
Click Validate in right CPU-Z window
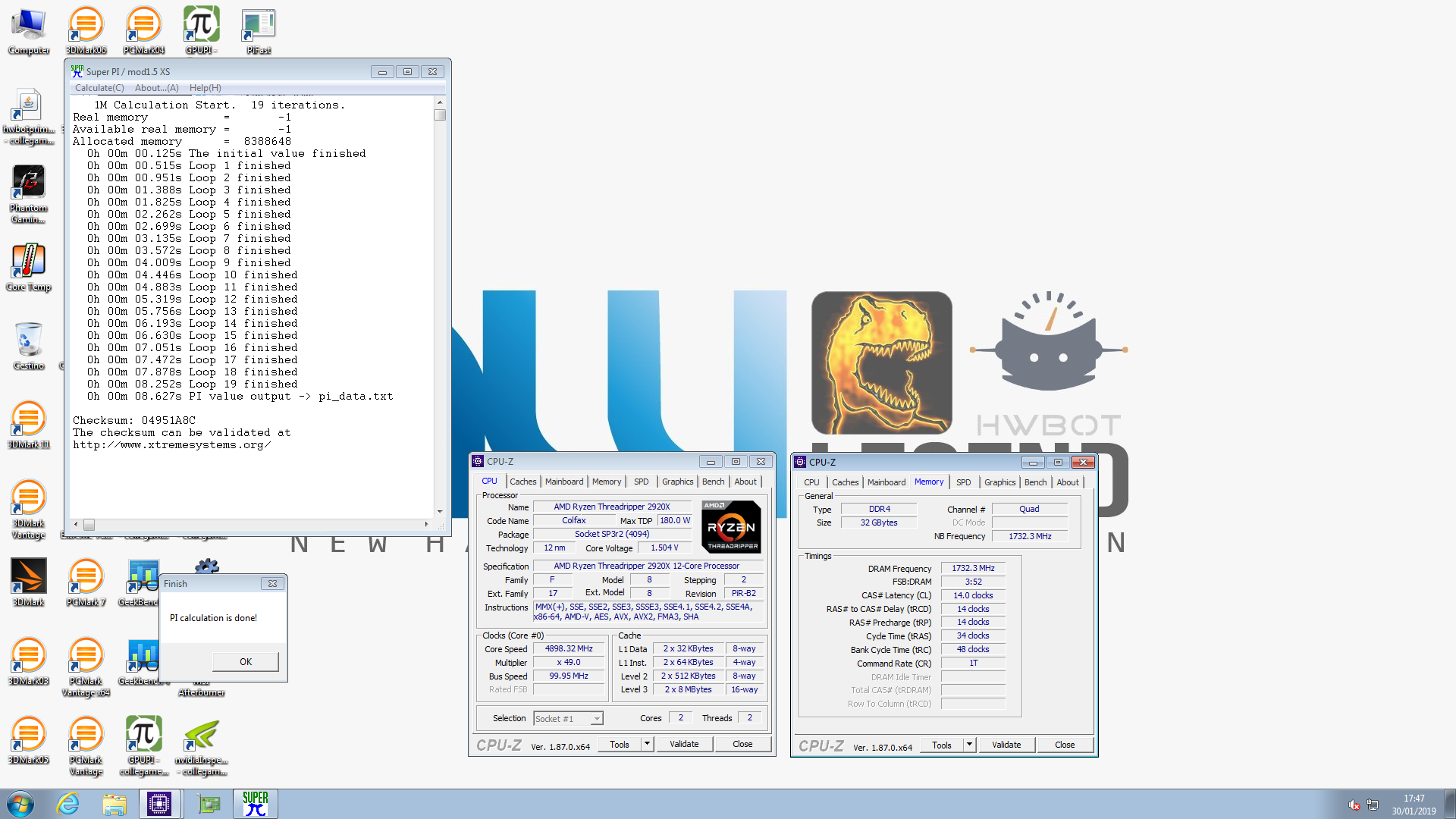click(x=1006, y=745)
